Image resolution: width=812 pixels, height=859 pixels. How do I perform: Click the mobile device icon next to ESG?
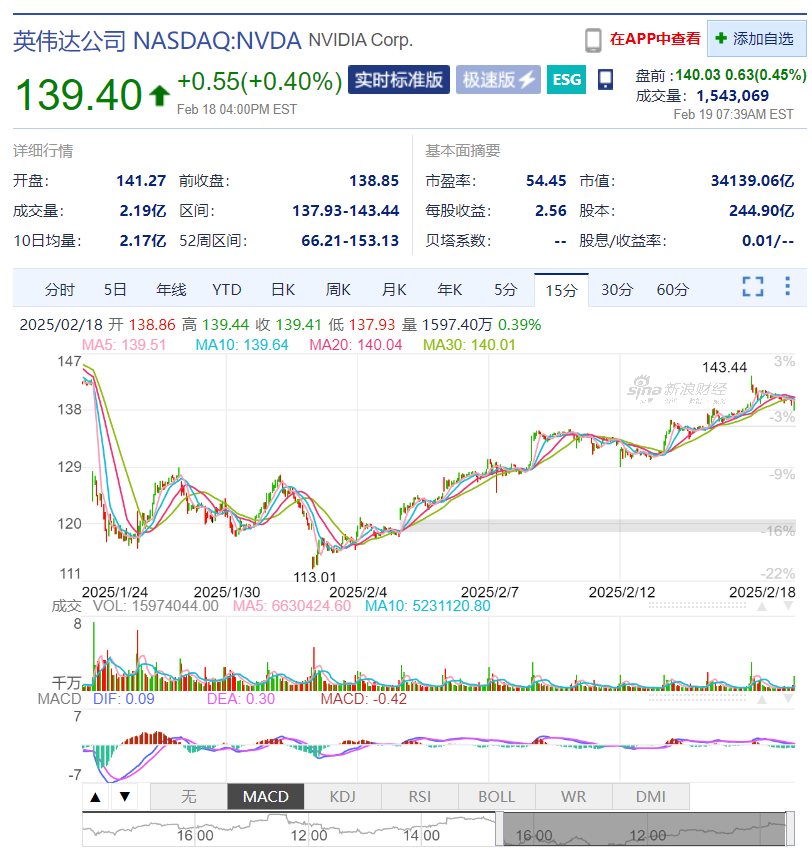605,79
